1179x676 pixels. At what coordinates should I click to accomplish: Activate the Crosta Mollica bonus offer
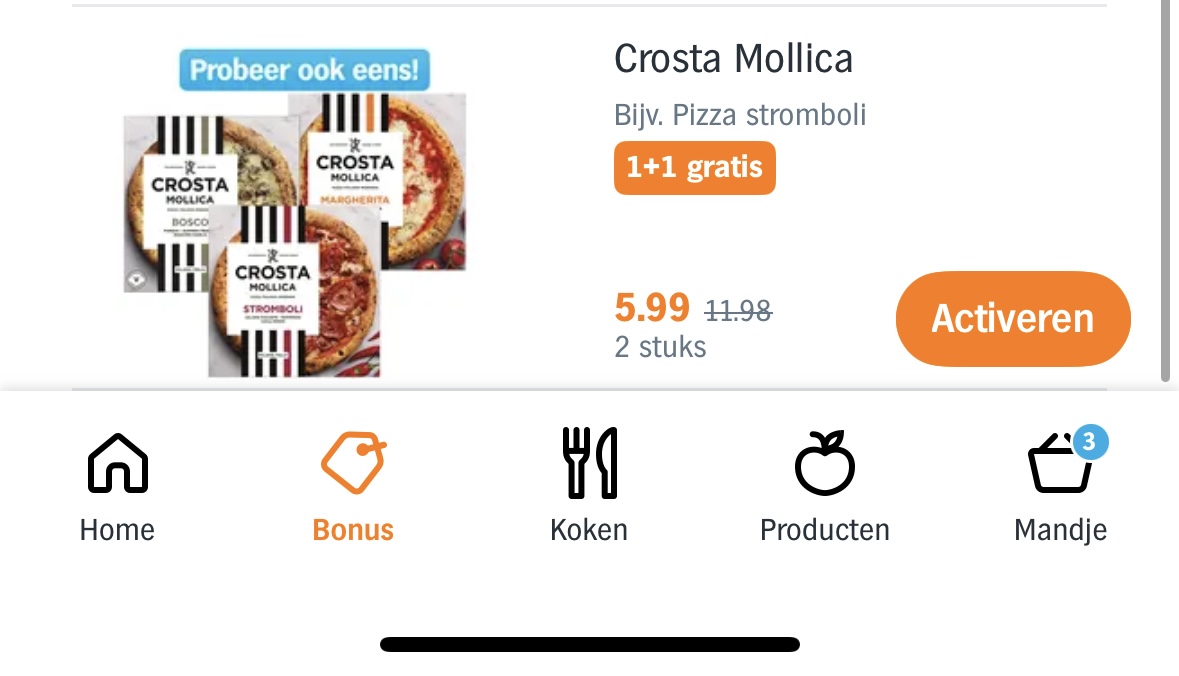pos(1012,319)
